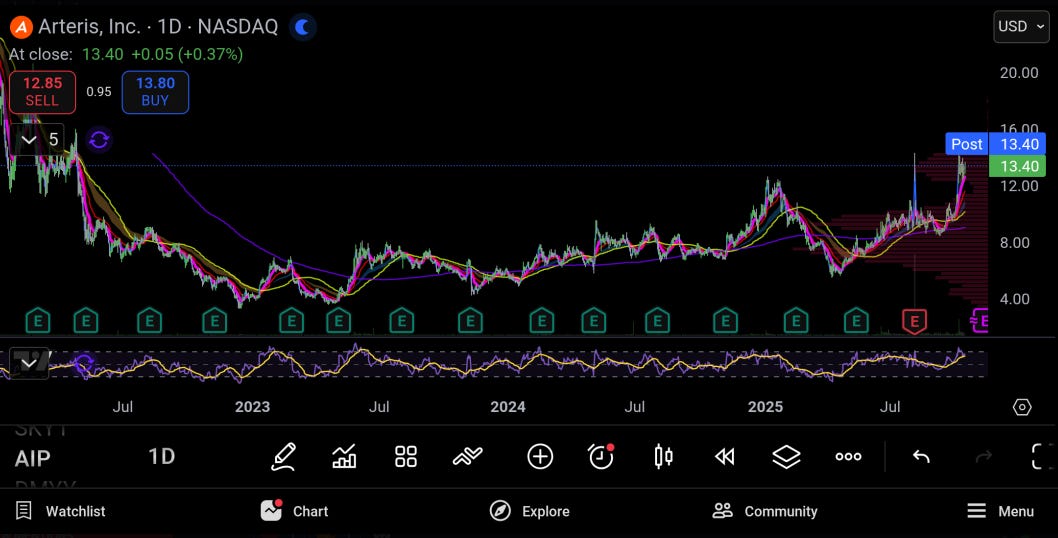Open chart settings hexagon icon
The image size is (1058, 538).
click(x=1022, y=407)
